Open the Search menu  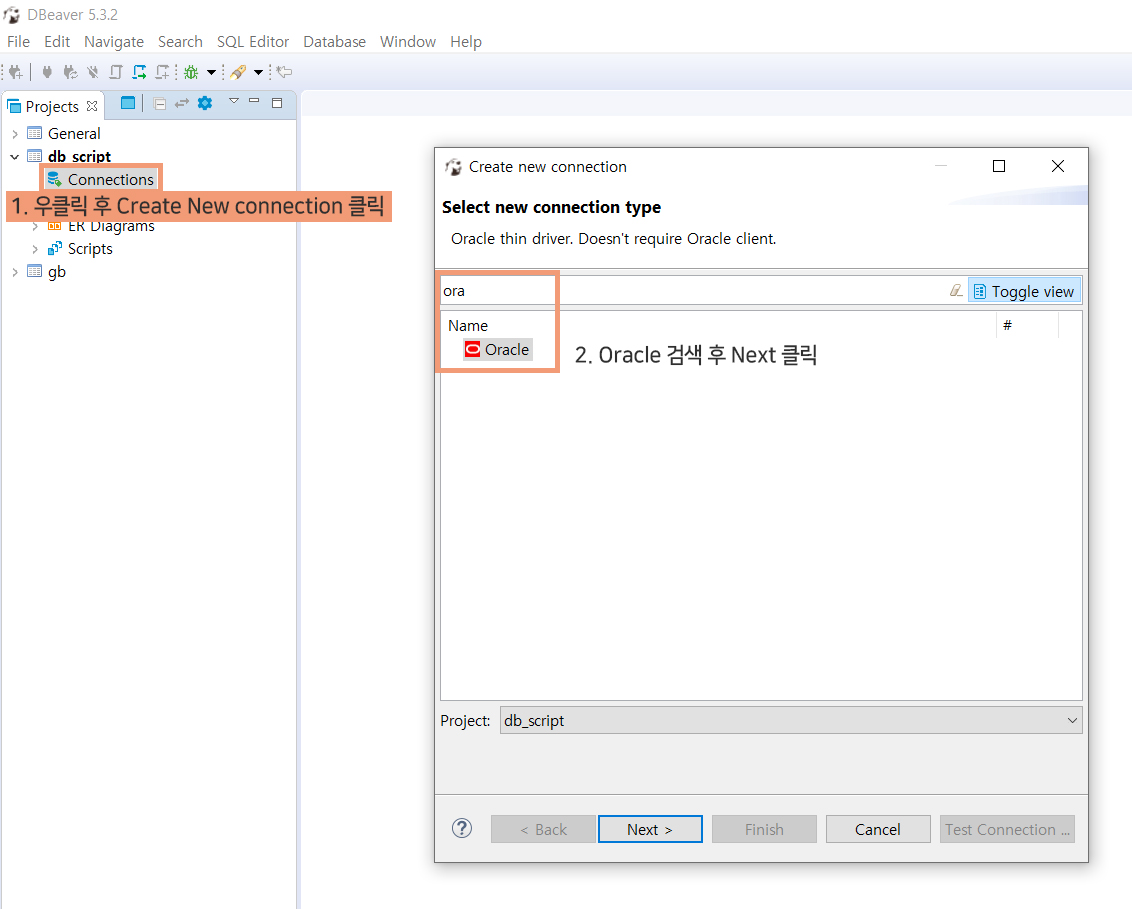coord(180,42)
